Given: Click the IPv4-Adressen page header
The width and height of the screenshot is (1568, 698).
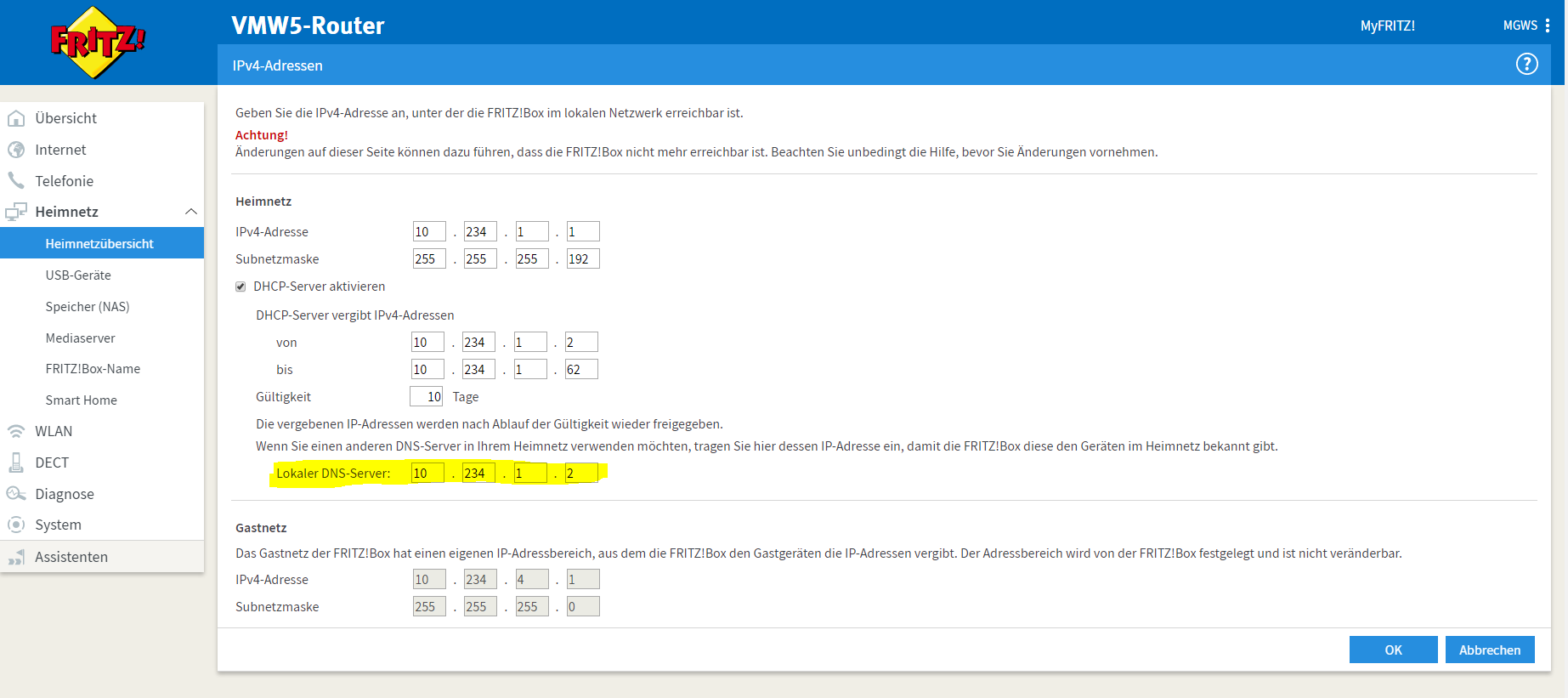Looking at the screenshot, I should click(x=278, y=65).
